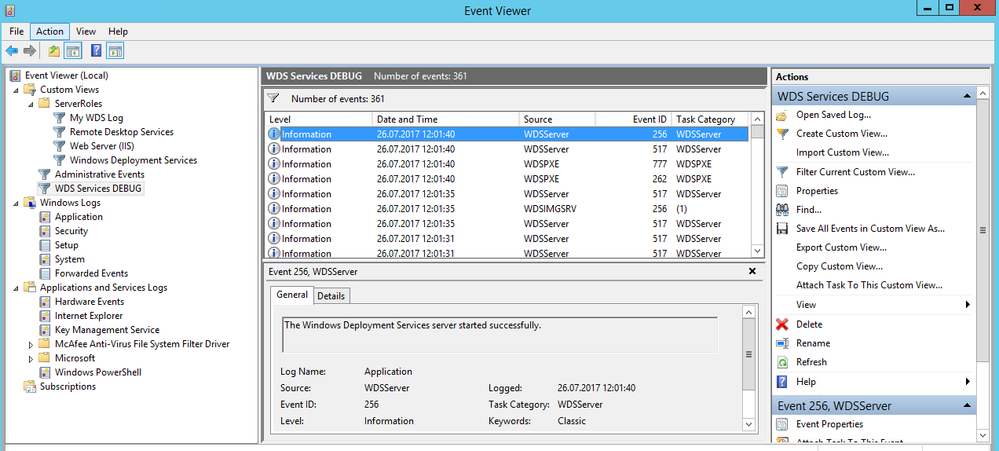Expand the McAfee Anti-Virus File System Filter Driver node

point(31,345)
